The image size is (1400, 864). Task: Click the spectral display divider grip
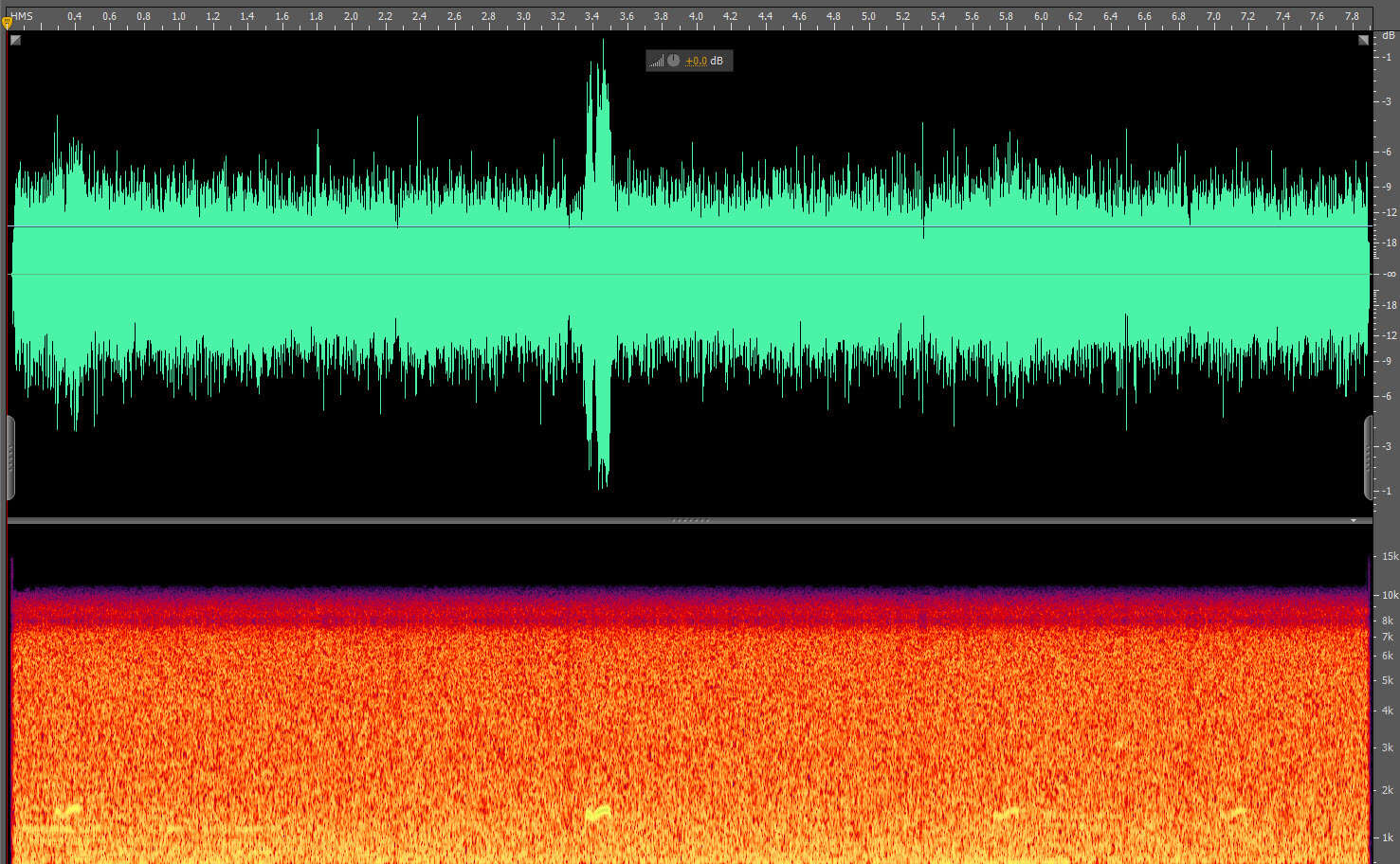click(690, 520)
